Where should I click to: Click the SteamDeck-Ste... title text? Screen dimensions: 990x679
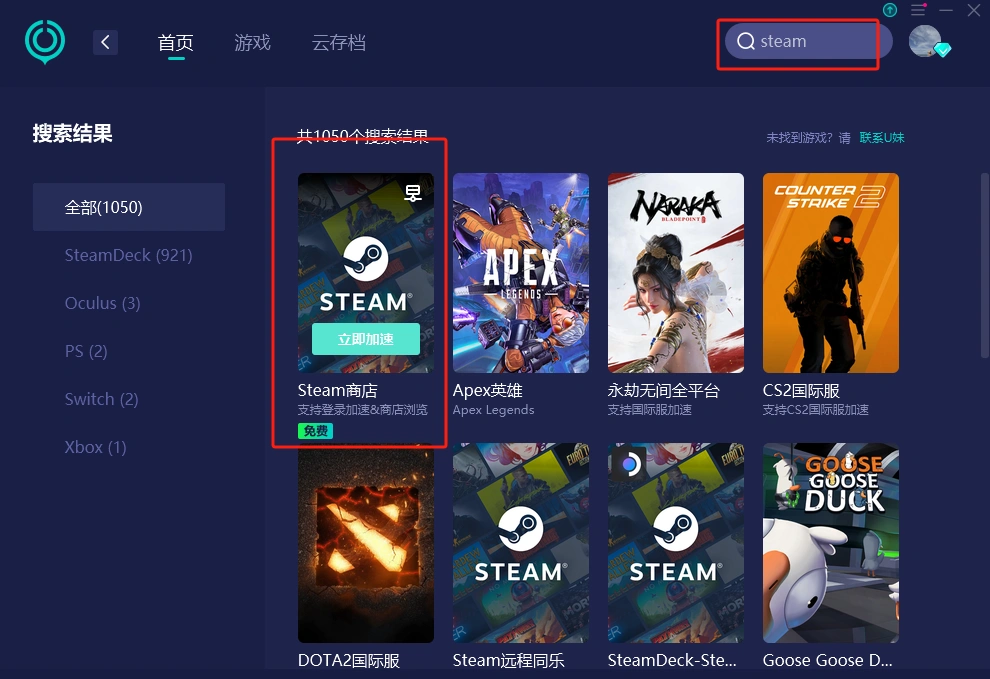[672, 660]
